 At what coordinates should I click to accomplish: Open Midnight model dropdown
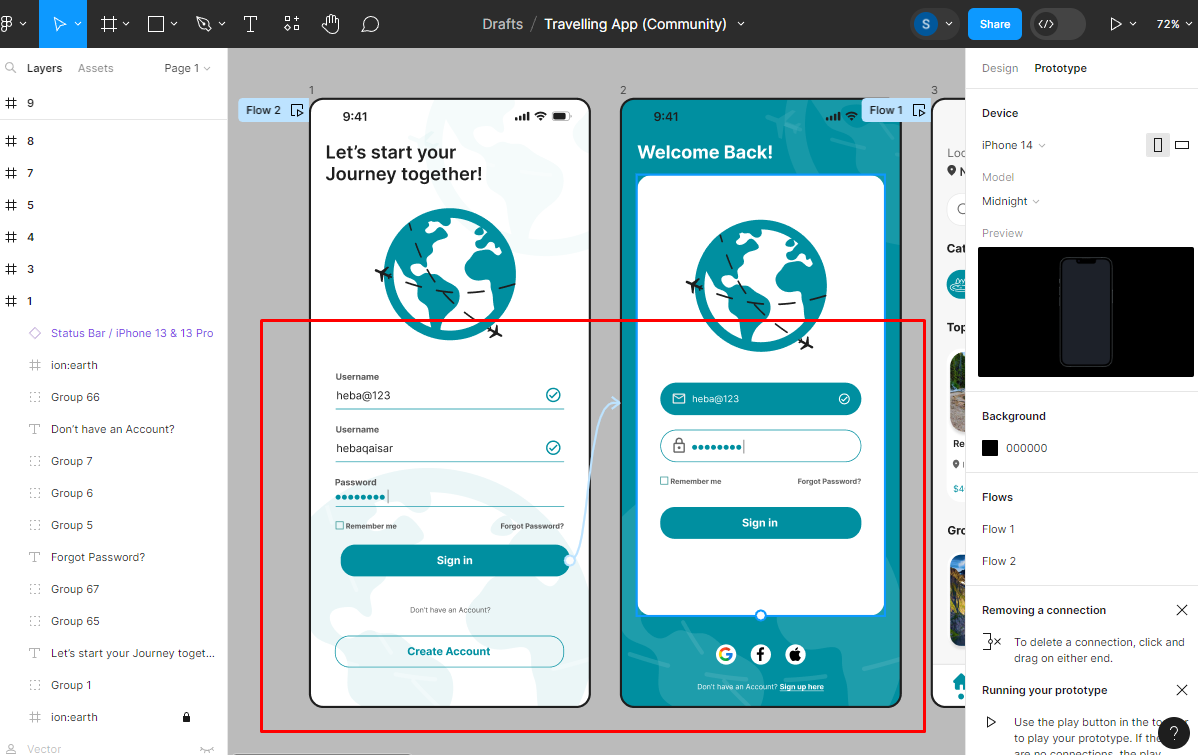1010,201
